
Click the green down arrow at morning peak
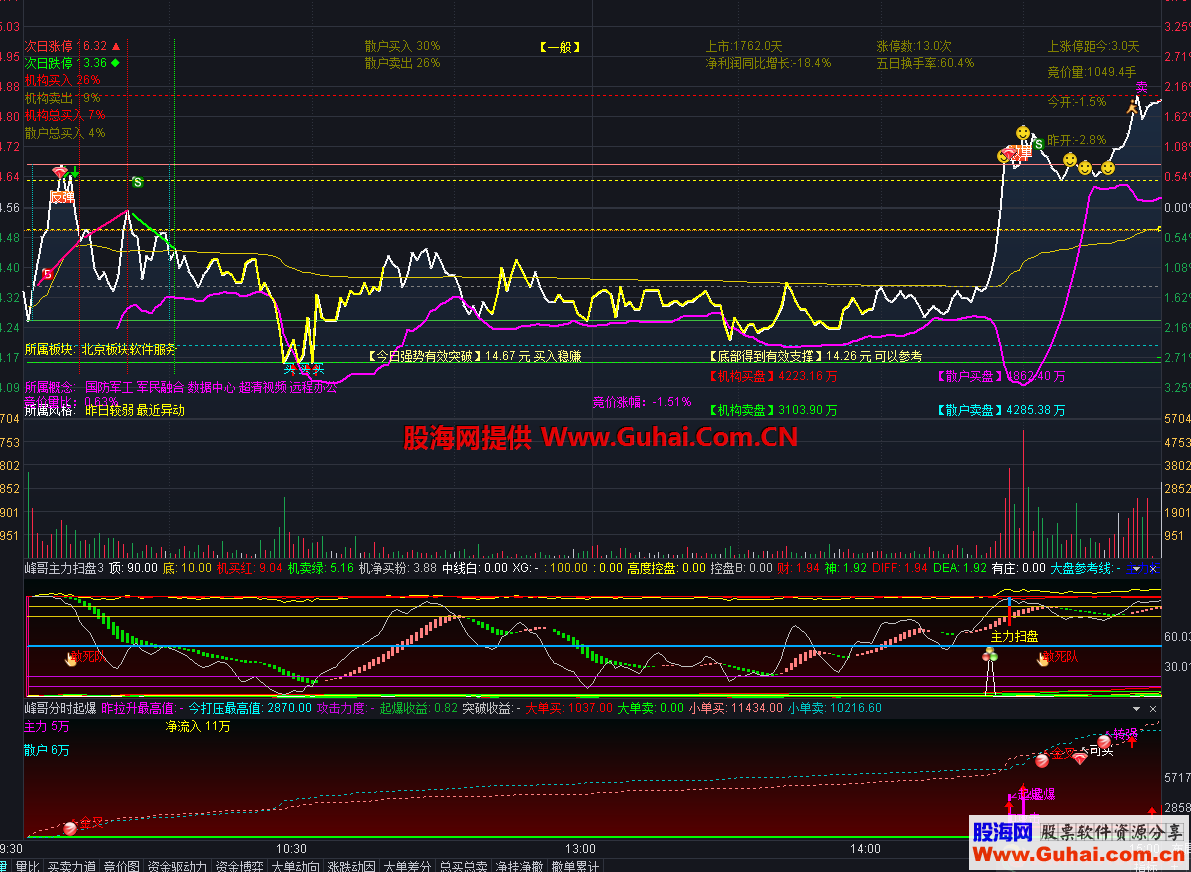click(x=74, y=173)
